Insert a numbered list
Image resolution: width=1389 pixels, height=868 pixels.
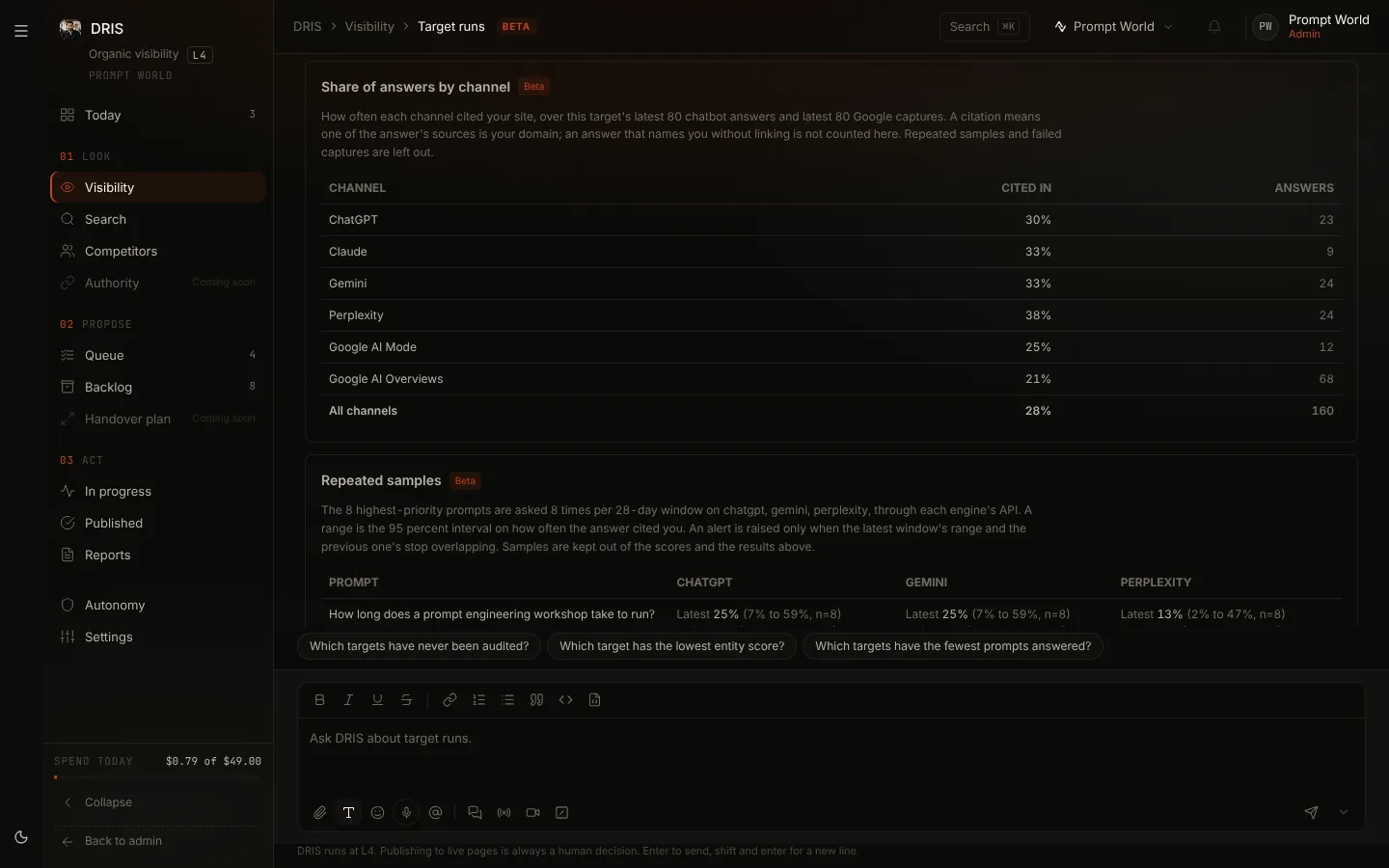coord(478,700)
